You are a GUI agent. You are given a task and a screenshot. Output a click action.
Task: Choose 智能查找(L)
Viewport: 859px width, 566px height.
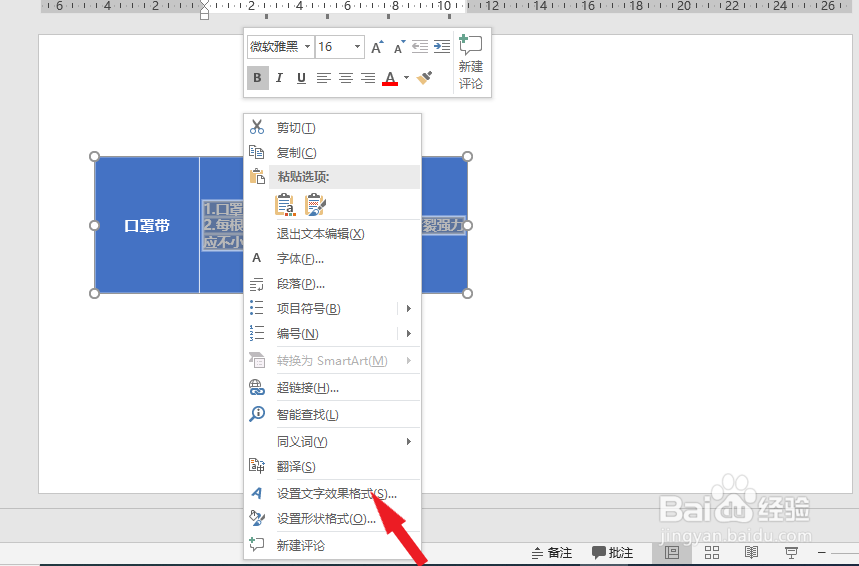point(333,415)
